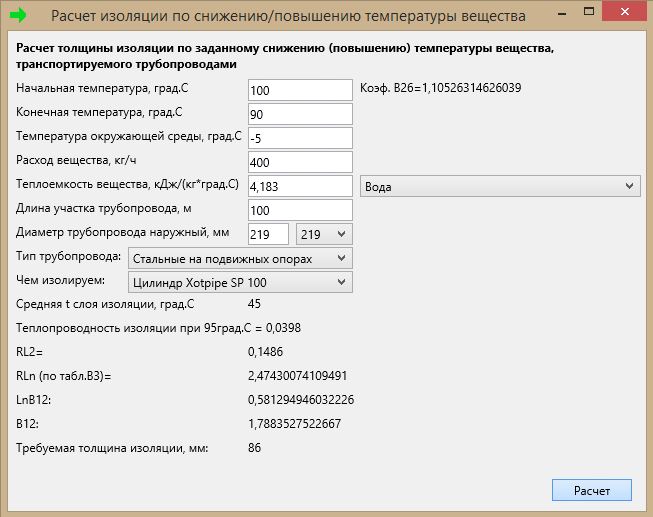Click the Конечная температура input field
The height and width of the screenshot is (517, 653).
(300, 114)
